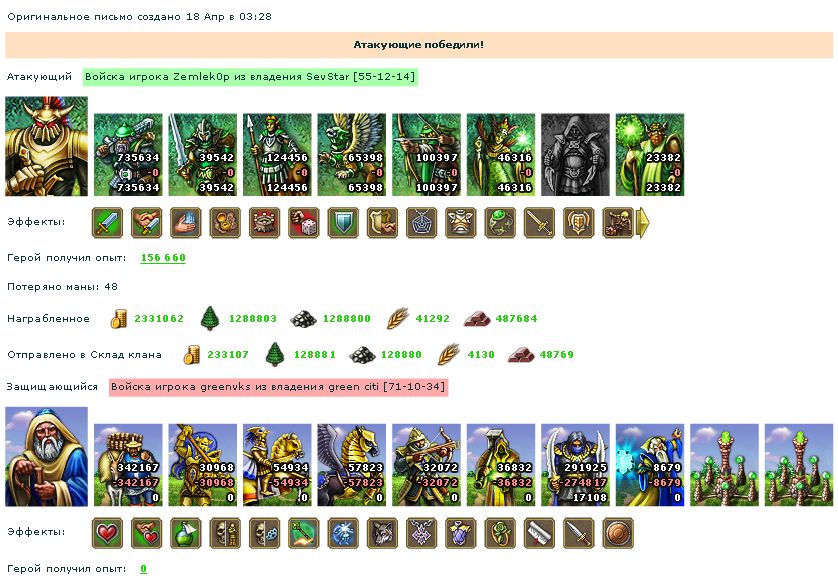
Task: Click the attacker ZemlekOp army label
Action: click(250, 76)
